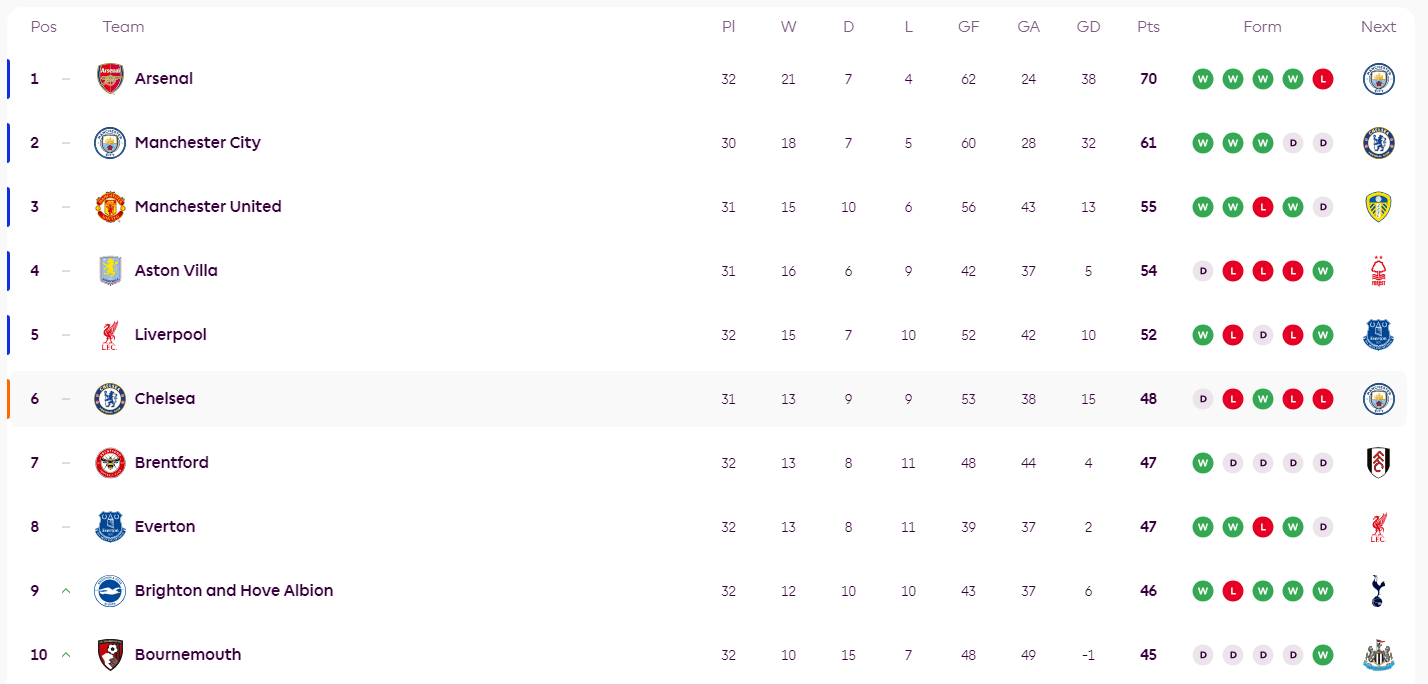Image resolution: width=1428 pixels, height=684 pixels.
Task: Click the Arsenal crest in Team column
Action: [x=110, y=79]
